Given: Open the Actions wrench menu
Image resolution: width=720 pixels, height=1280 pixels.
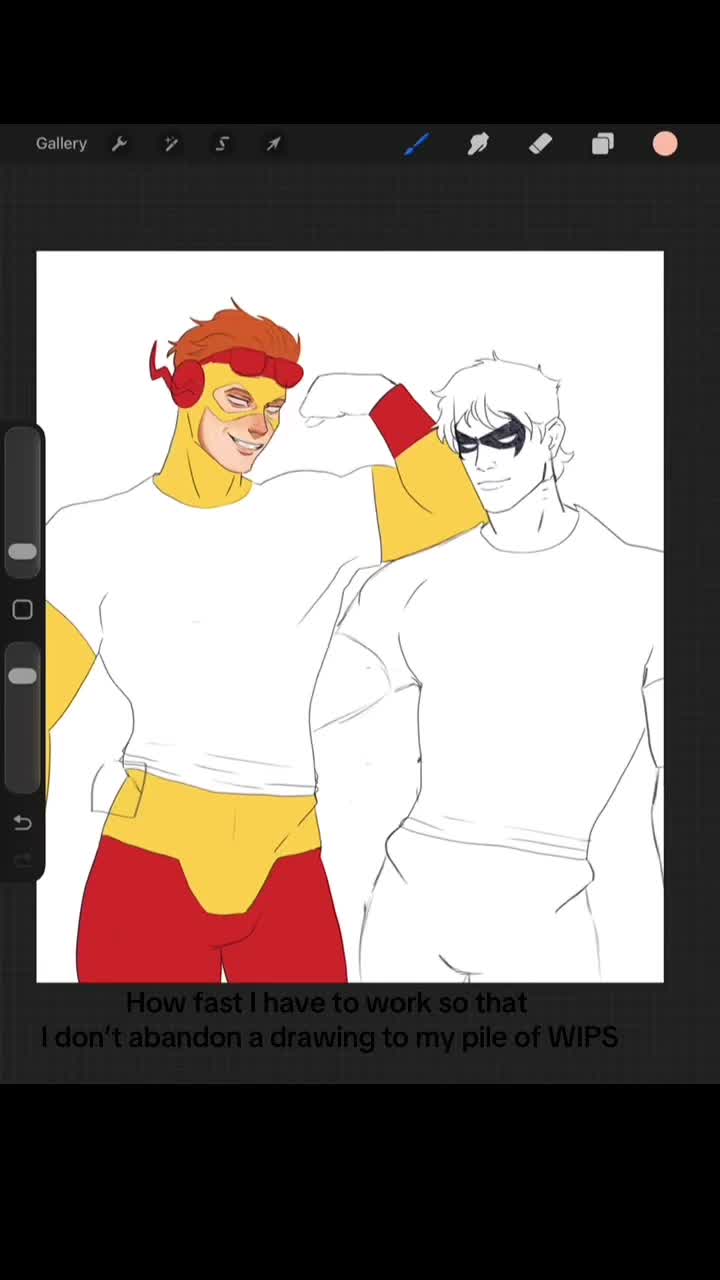Looking at the screenshot, I should click(x=119, y=144).
